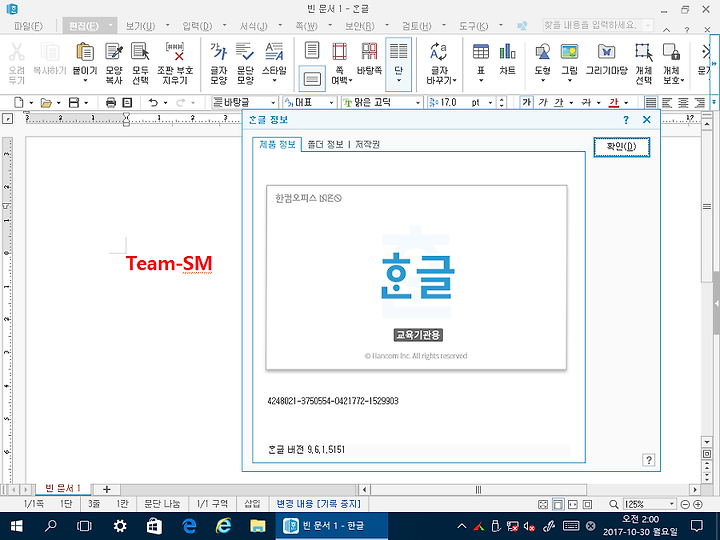
Task: Click Erase Typesetting Marks (조판 부호 지우기) icon
Action: pyautogui.click(x=175, y=52)
